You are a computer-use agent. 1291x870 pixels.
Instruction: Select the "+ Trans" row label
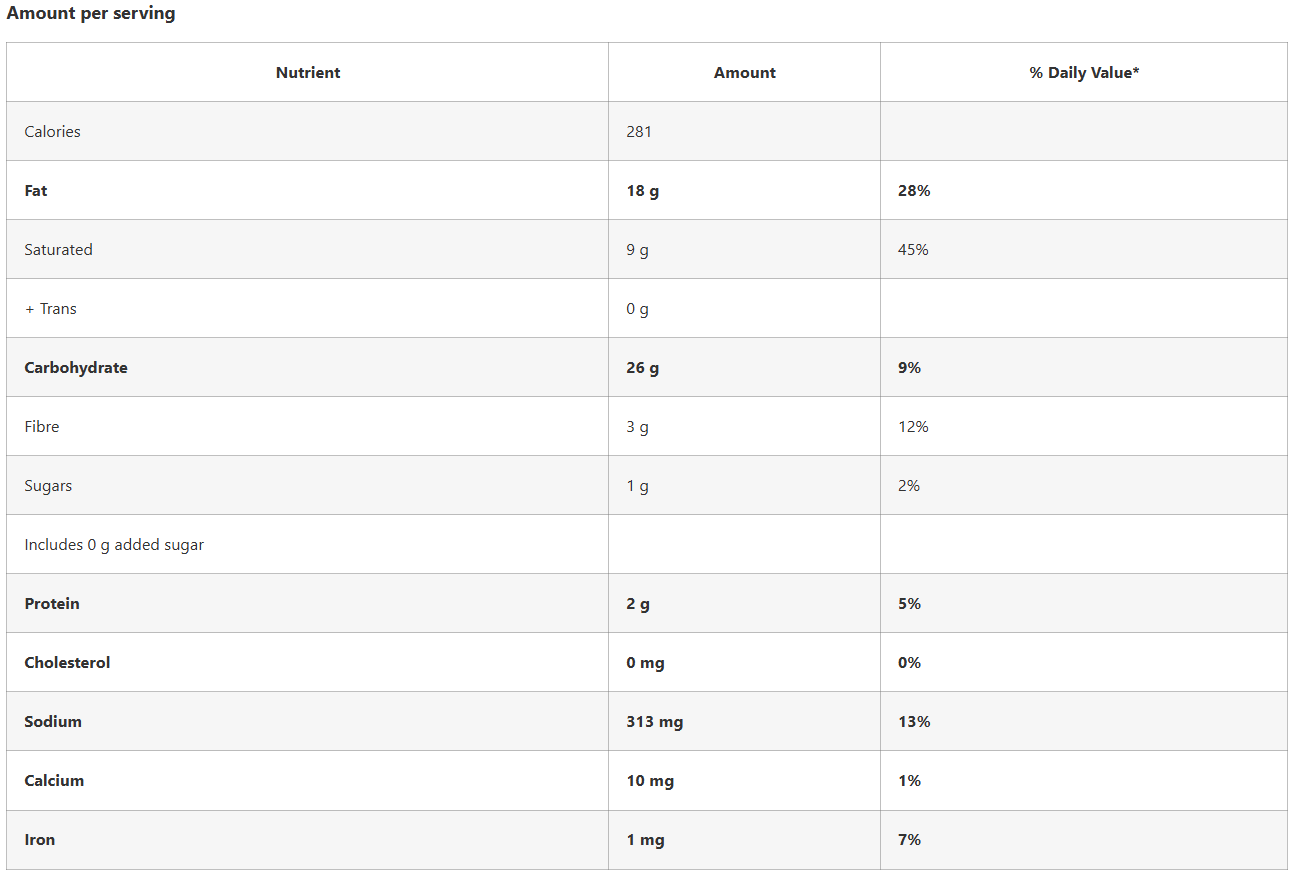coord(51,309)
